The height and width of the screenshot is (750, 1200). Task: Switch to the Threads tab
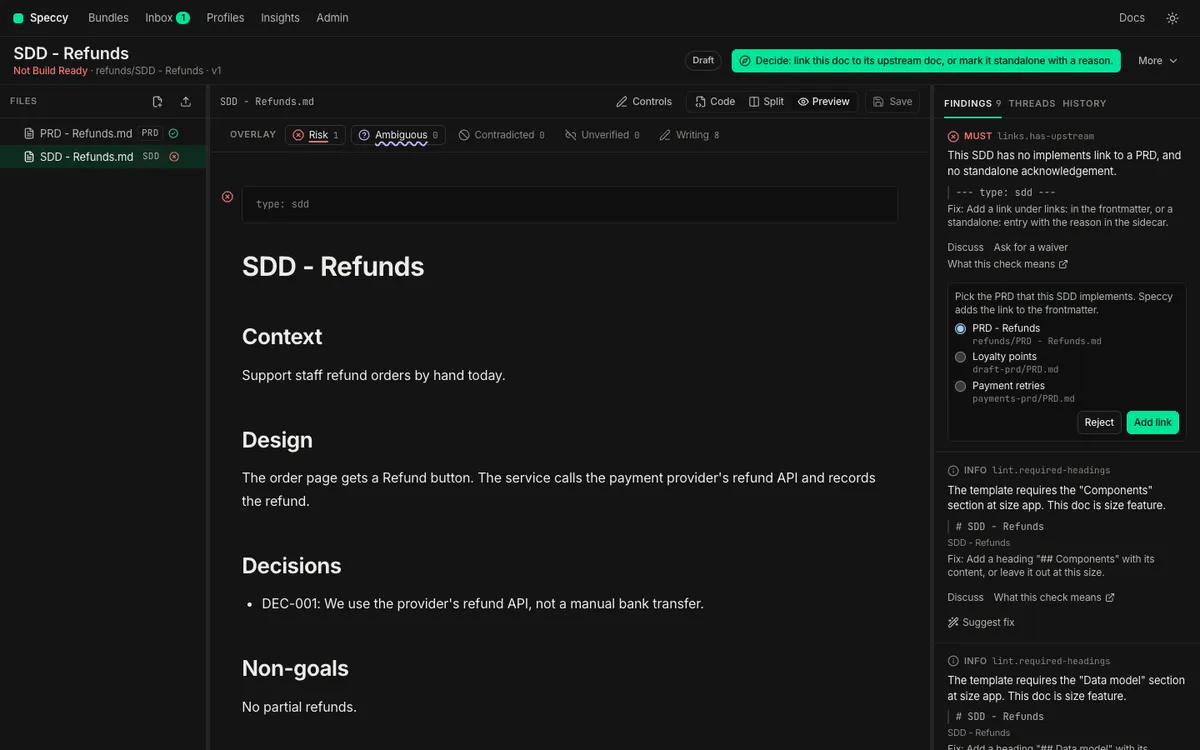click(1032, 103)
